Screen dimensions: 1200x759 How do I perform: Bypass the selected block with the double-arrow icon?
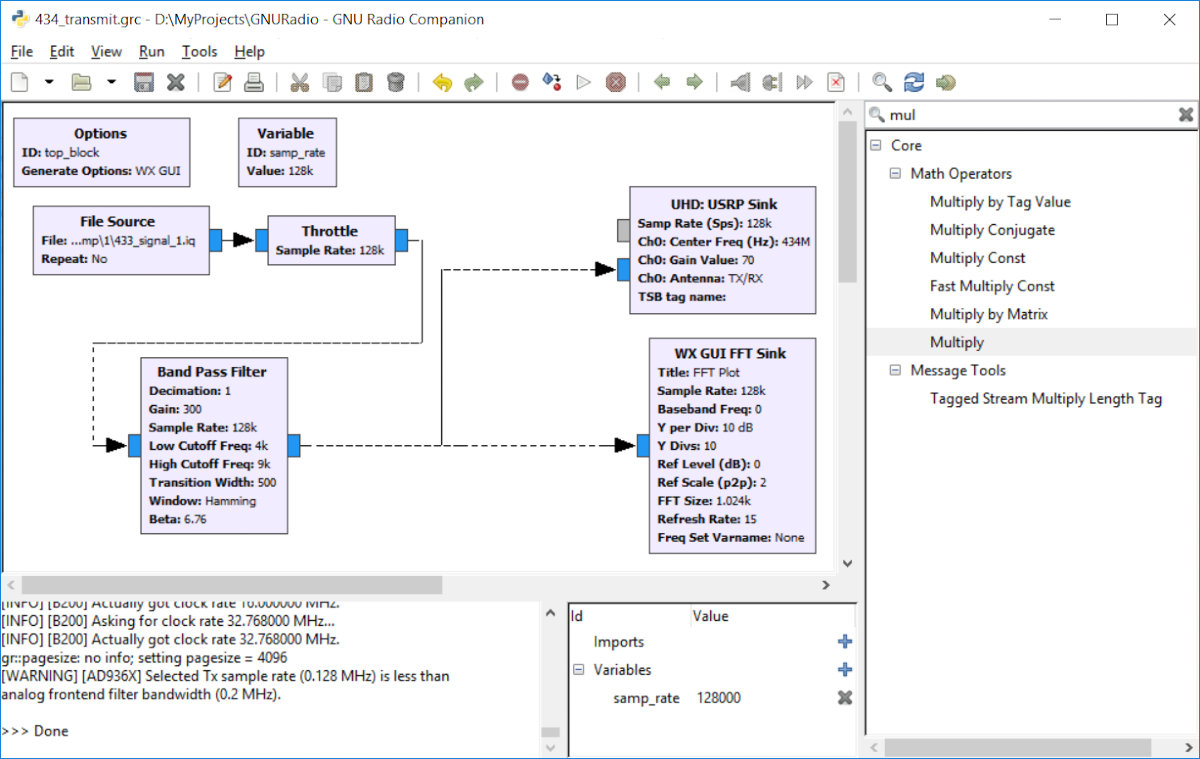(x=804, y=82)
